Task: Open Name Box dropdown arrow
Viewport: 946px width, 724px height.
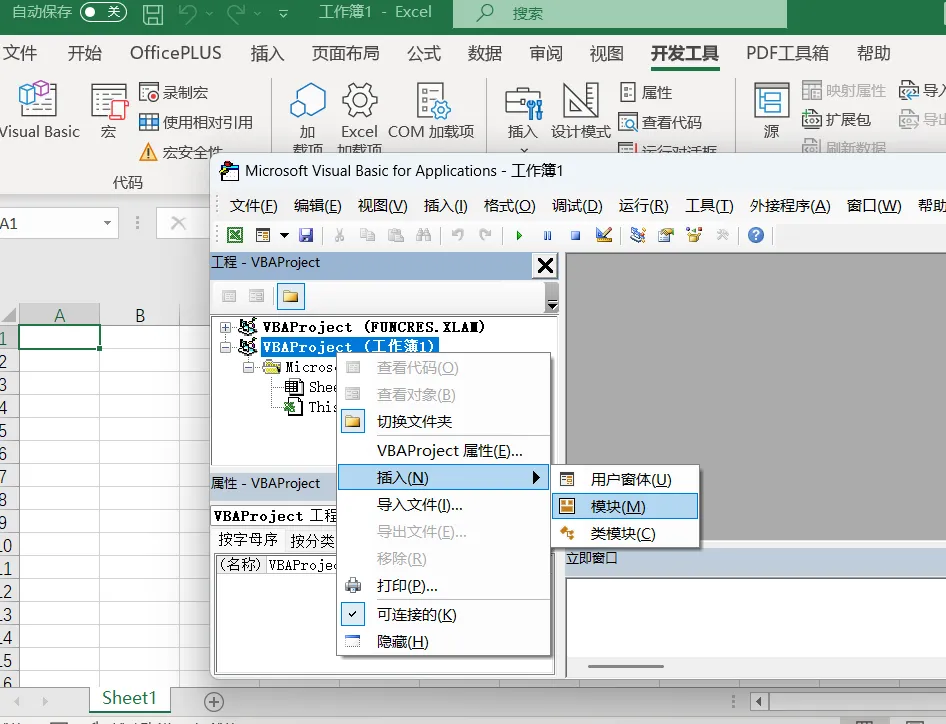Action: [x=107, y=223]
